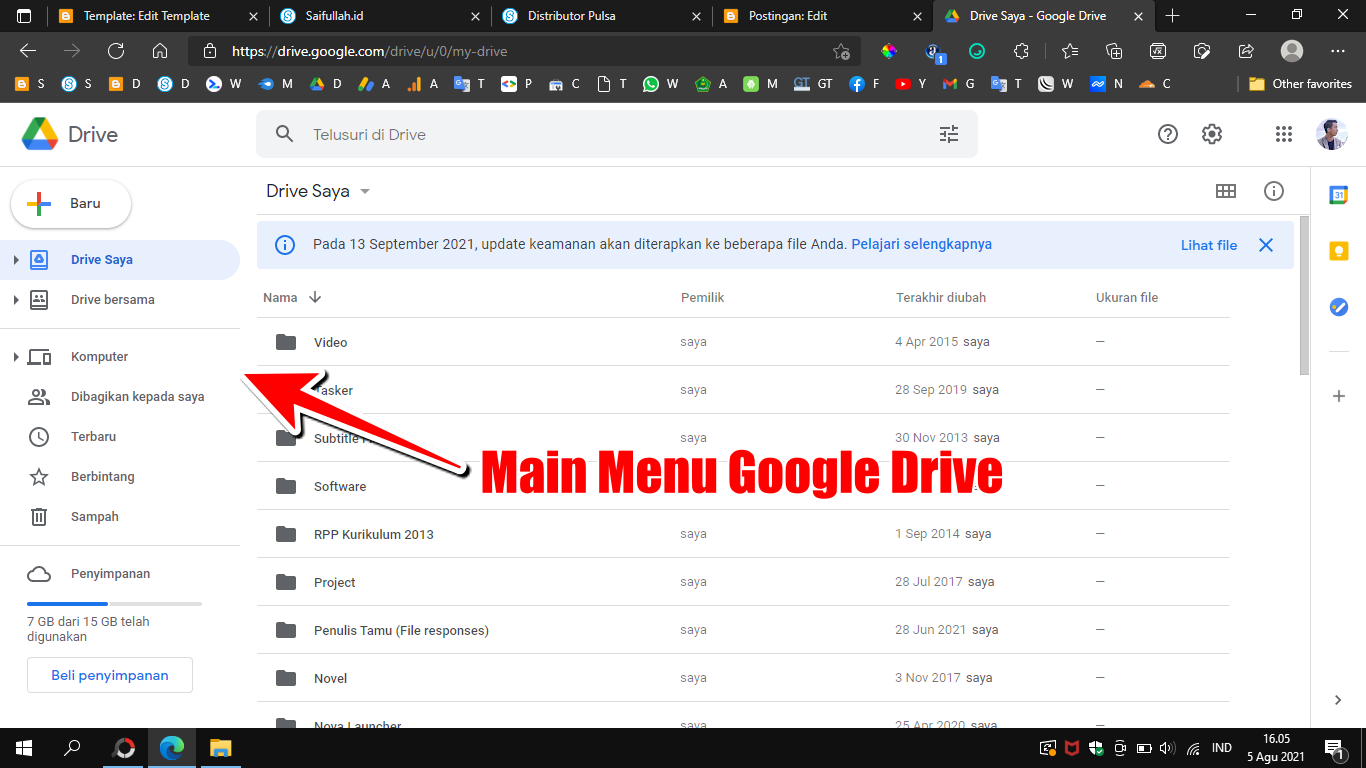The image size is (1366, 768).
Task: Click the Google account profile picture
Action: click(1331, 134)
